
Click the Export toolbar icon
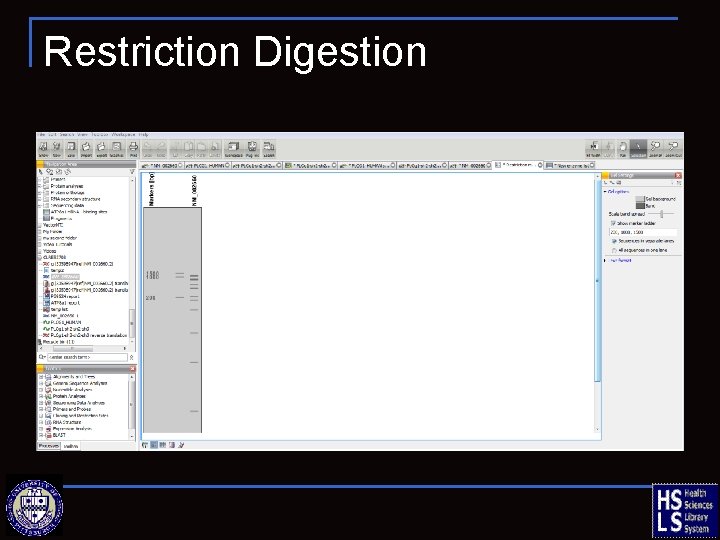coord(101,149)
